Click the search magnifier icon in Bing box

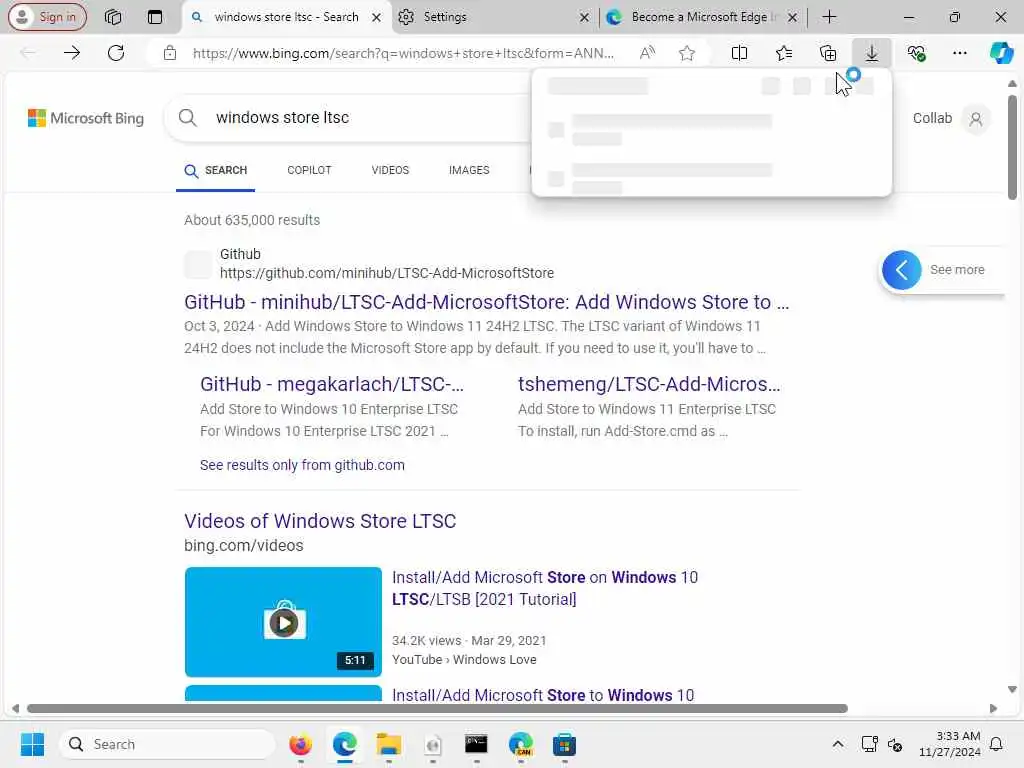pos(187,118)
